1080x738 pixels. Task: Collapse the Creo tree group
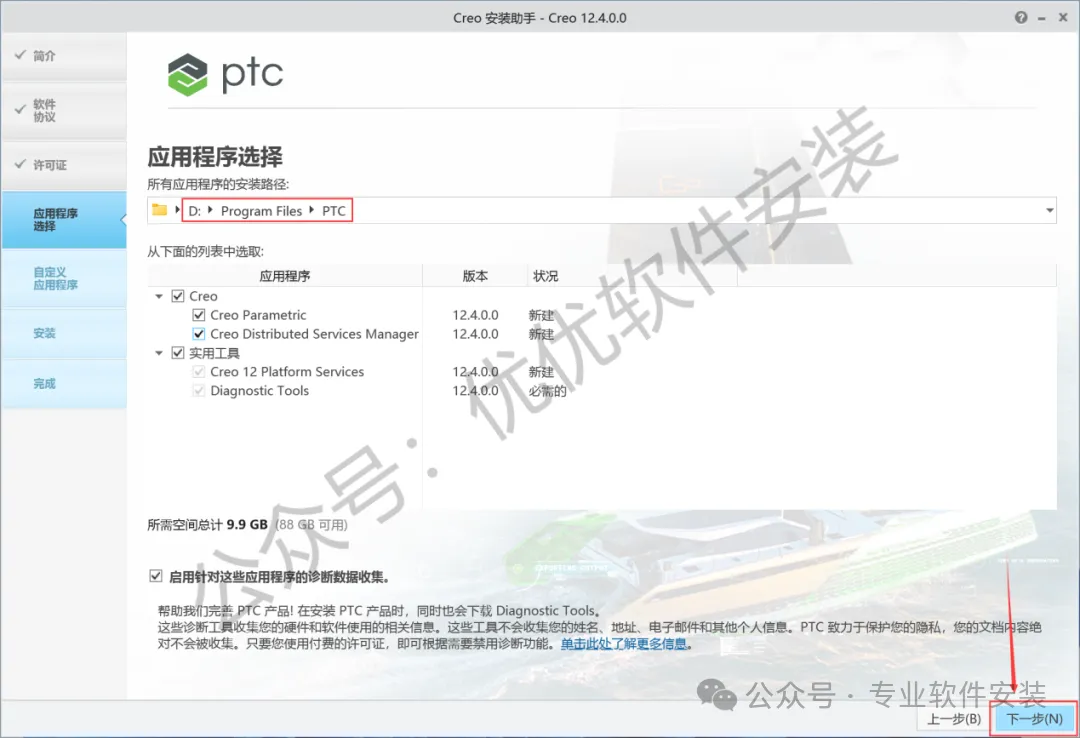pyautogui.click(x=159, y=296)
